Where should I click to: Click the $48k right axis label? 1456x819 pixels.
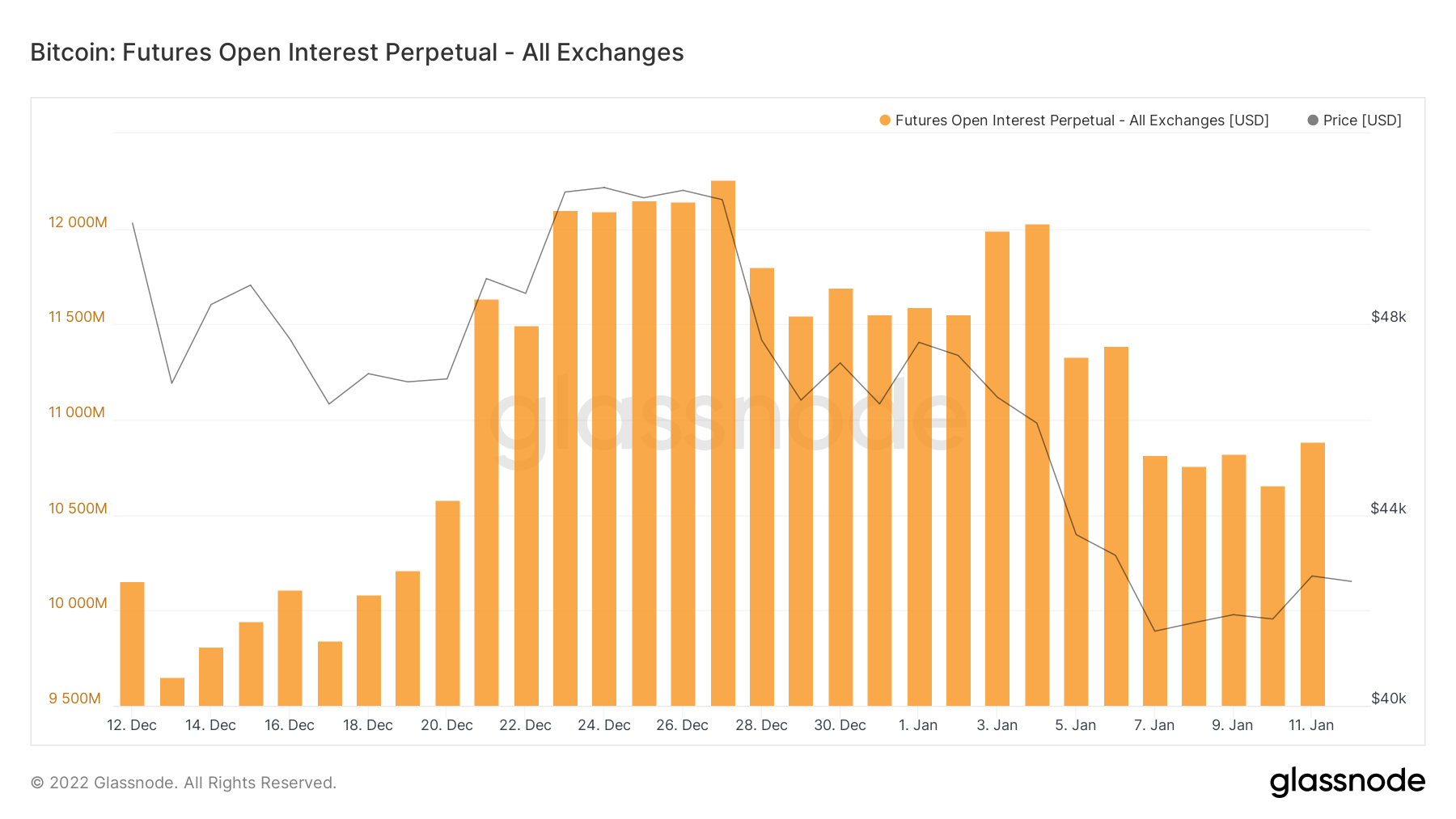1388,317
